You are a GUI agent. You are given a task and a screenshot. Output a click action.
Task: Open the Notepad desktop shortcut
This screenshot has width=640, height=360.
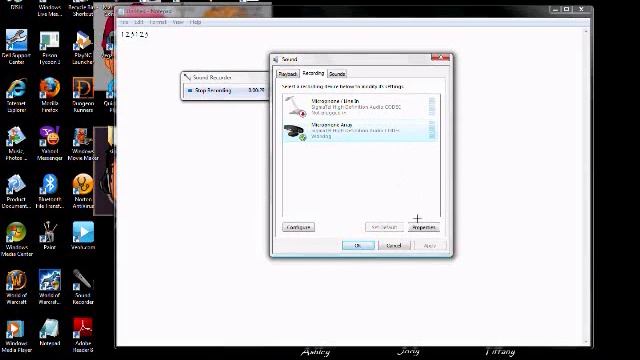coord(49,332)
